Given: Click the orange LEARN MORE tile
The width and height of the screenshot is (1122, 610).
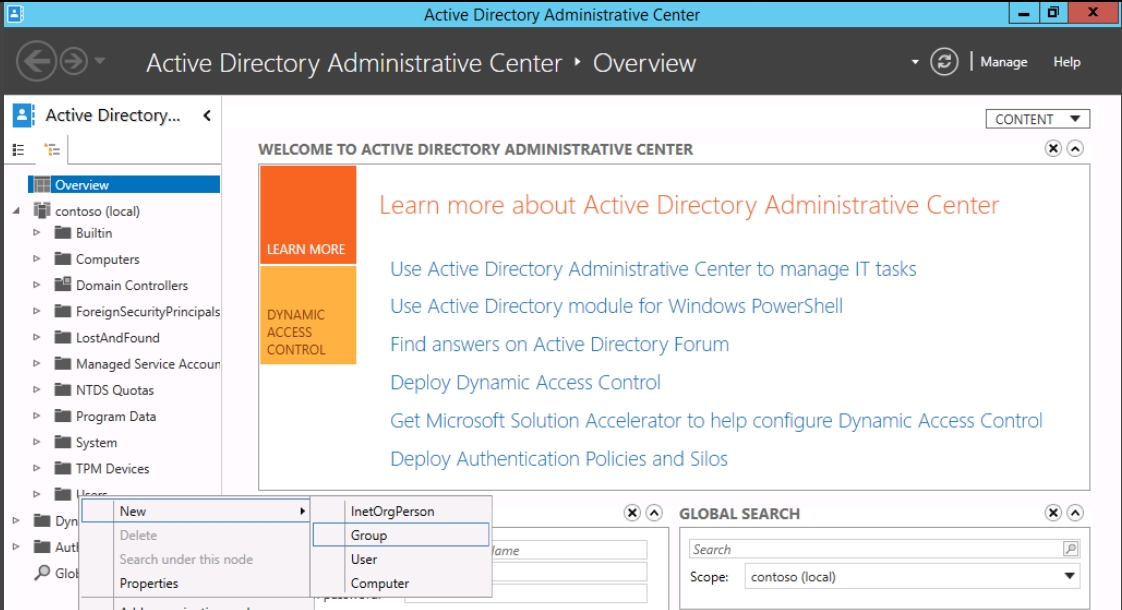Looking at the screenshot, I should [307, 215].
